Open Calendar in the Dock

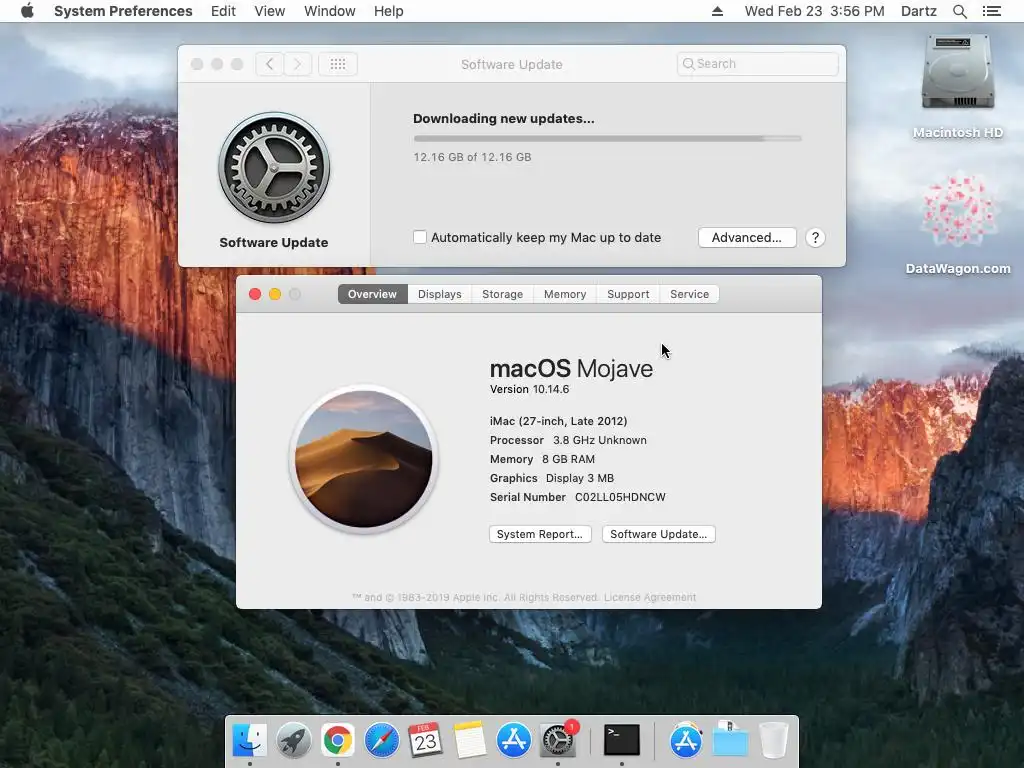click(425, 740)
